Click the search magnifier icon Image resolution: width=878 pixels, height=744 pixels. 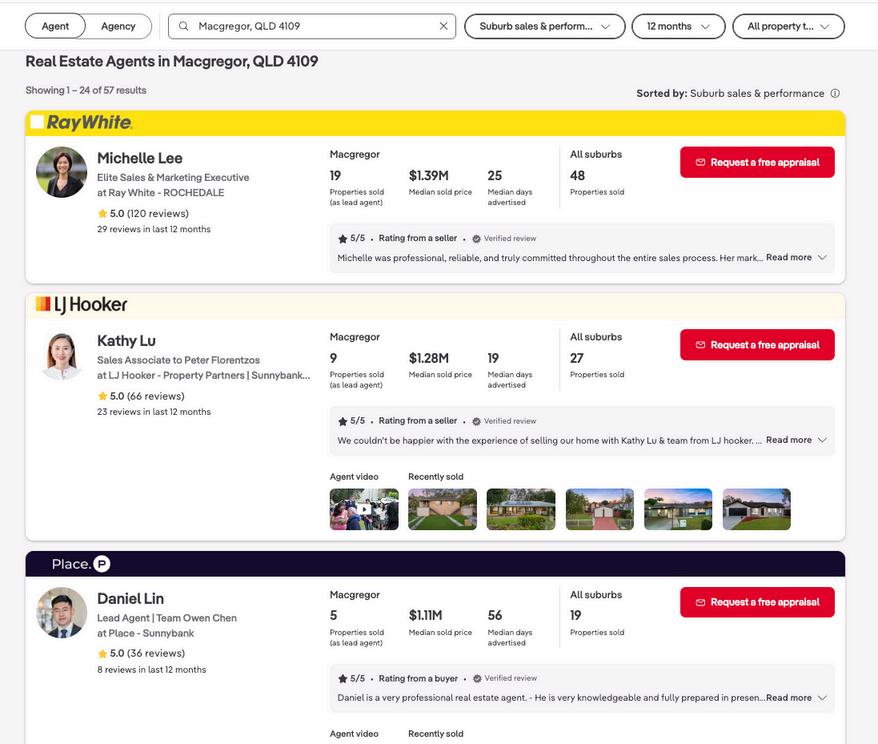tap(184, 26)
